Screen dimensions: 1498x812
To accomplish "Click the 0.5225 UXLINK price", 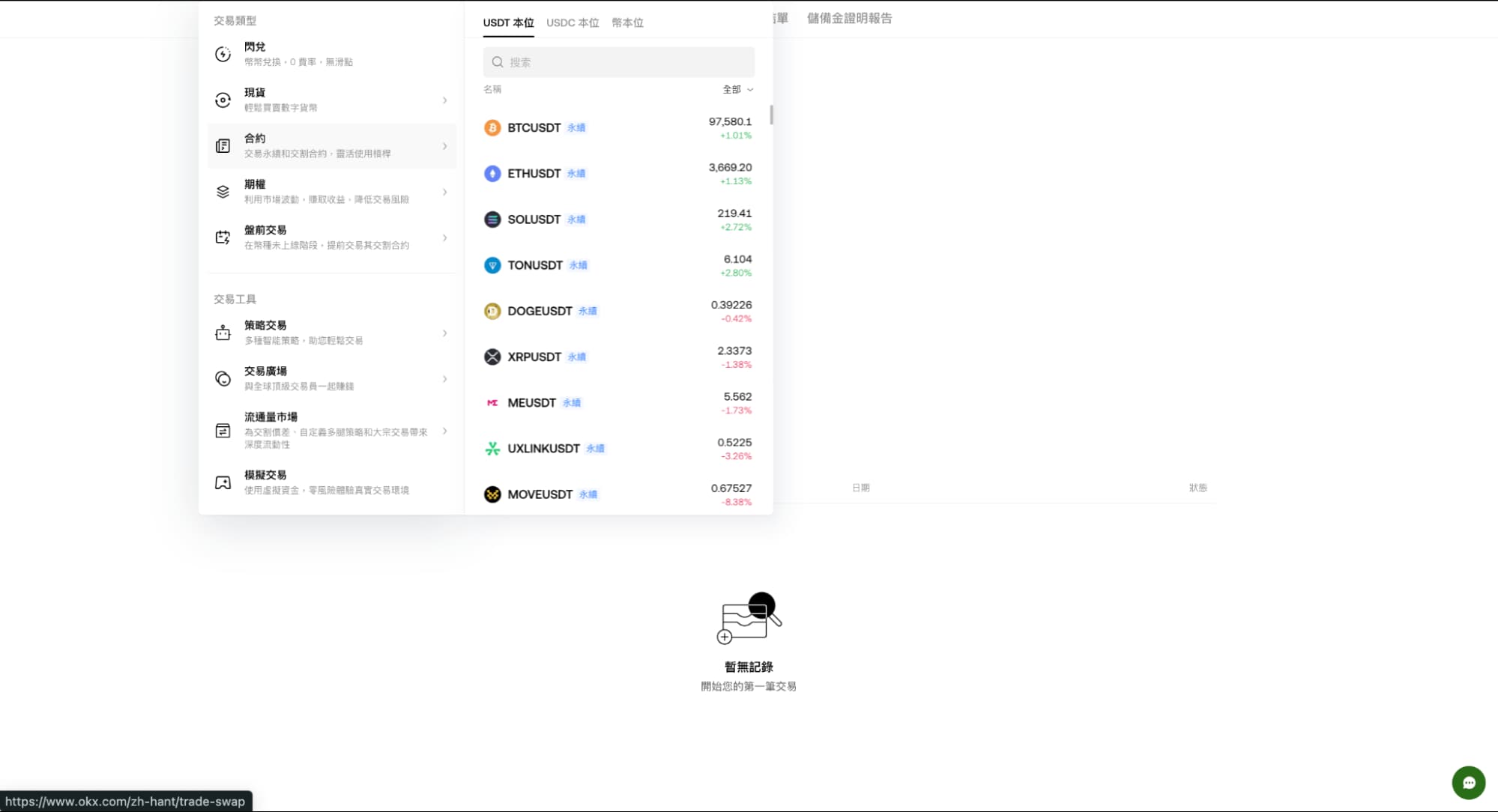I will click(x=734, y=443).
